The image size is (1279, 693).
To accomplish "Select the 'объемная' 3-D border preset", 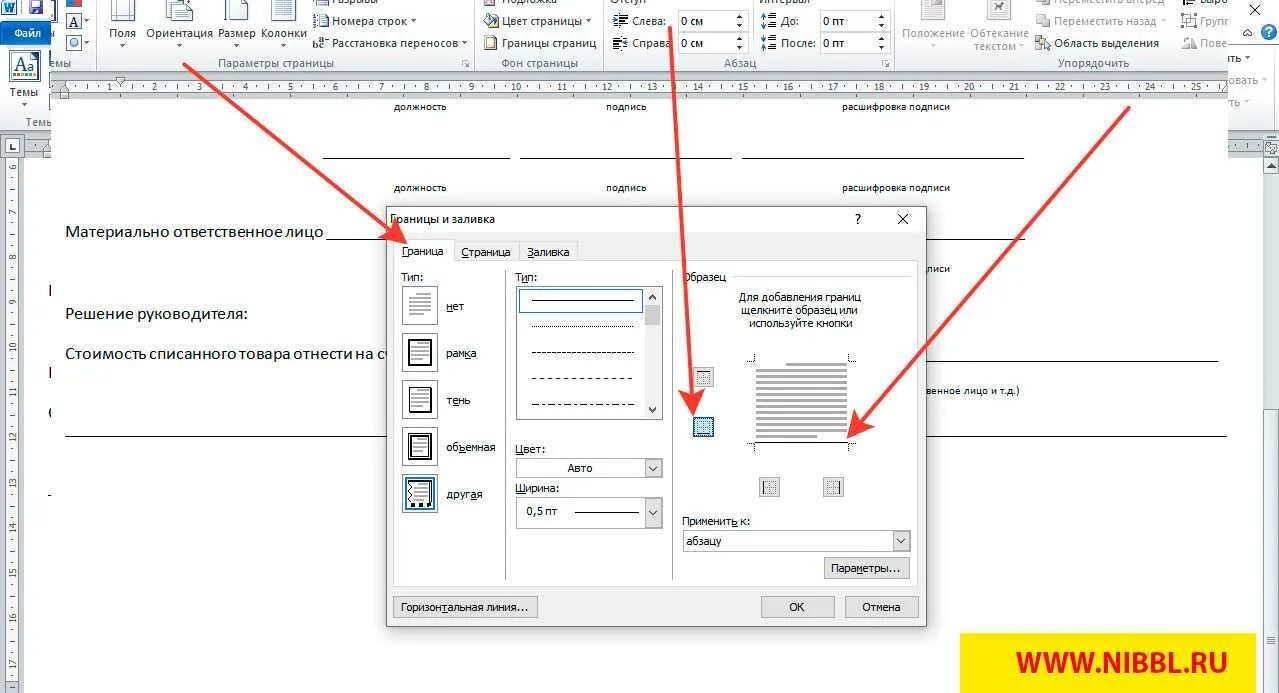I will 420,446.
